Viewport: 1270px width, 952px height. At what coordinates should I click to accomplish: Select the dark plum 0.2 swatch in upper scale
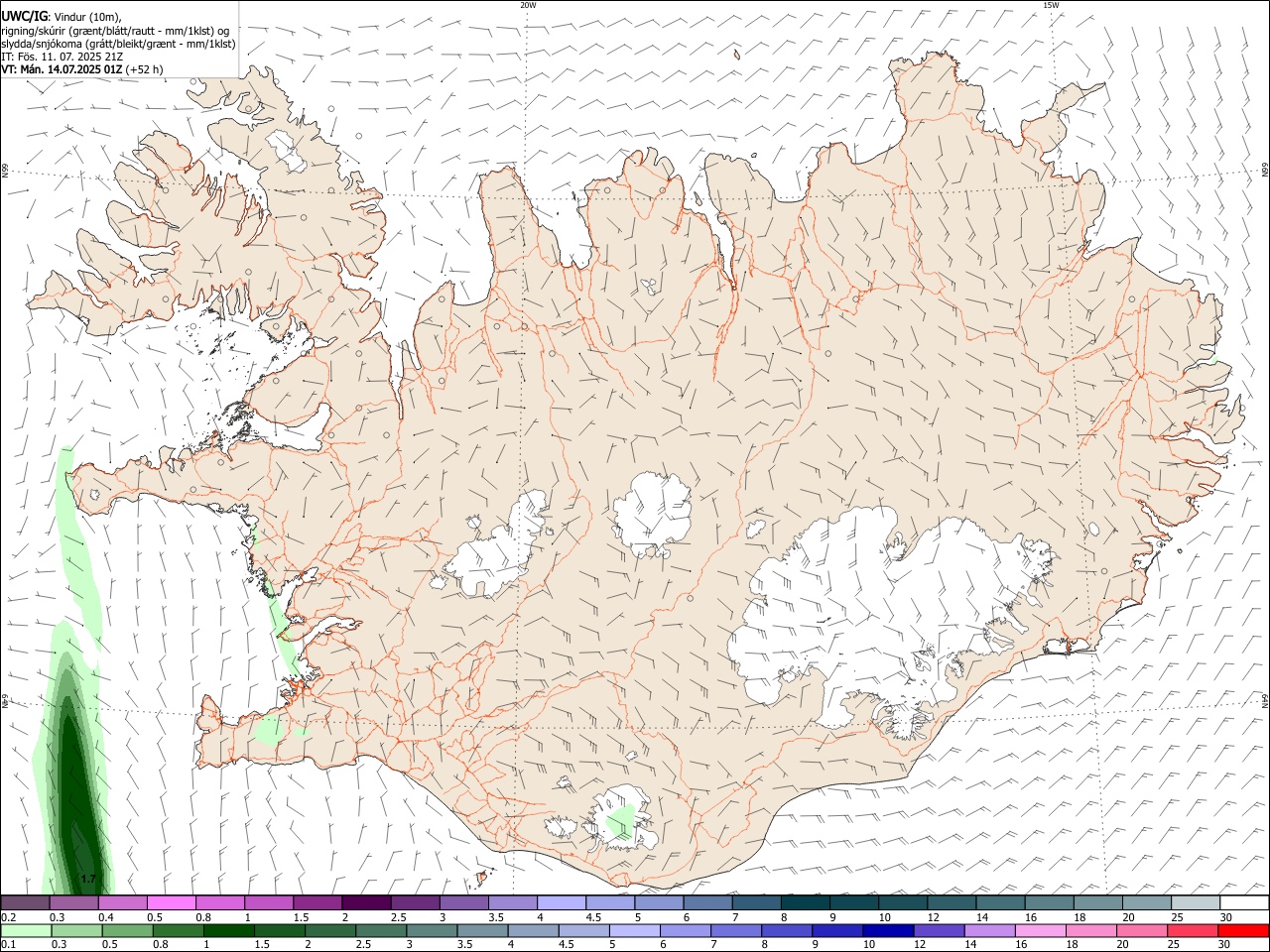click(25, 902)
